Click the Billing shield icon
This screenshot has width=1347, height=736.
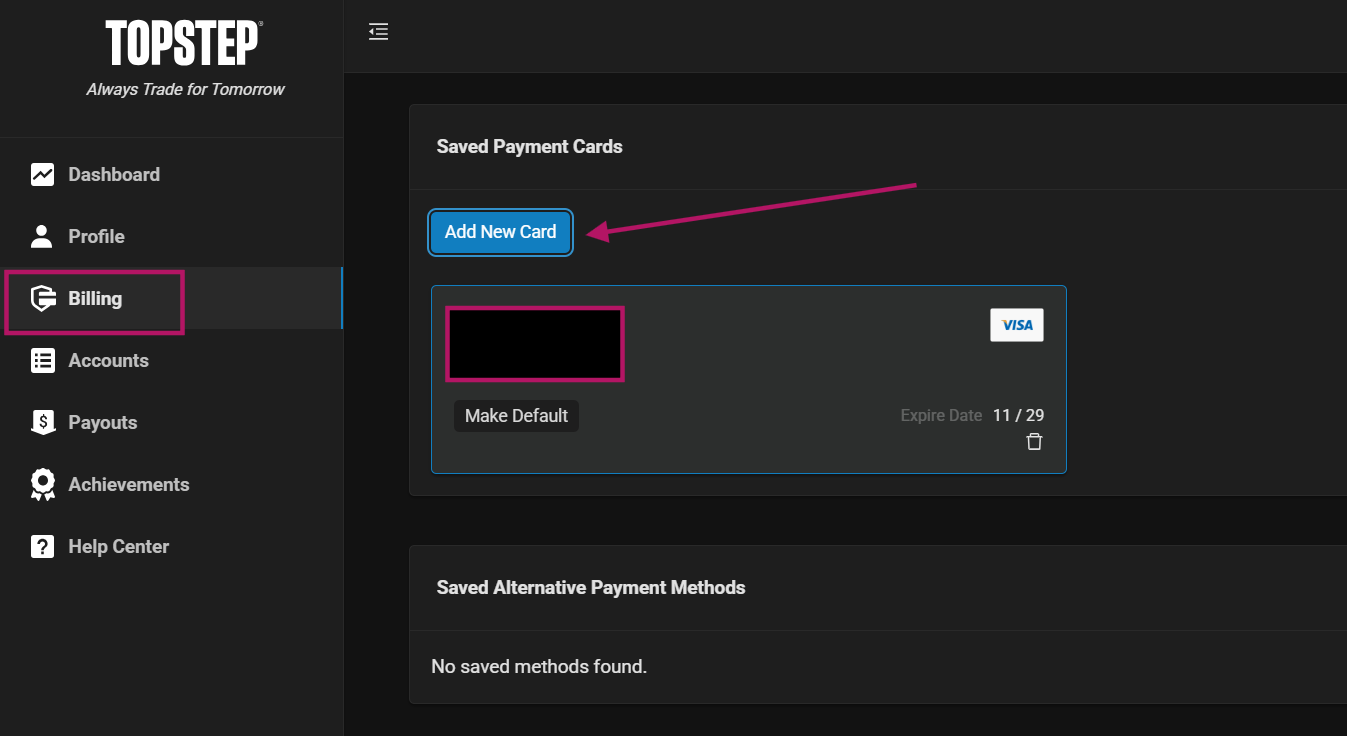[x=42, y=299]
